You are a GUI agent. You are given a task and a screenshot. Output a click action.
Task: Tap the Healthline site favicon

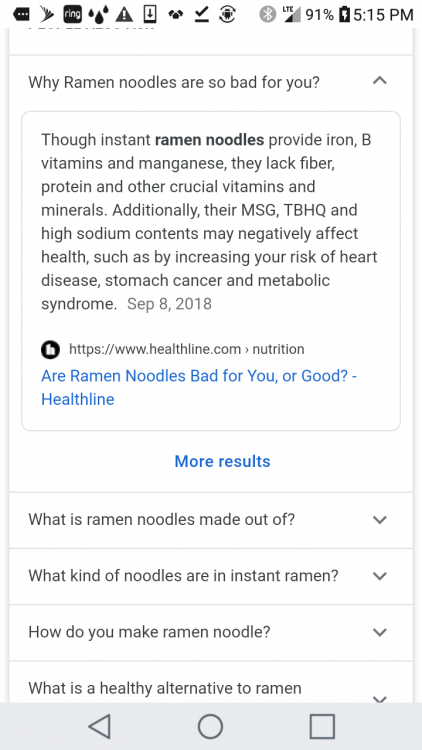pos(50,350)
